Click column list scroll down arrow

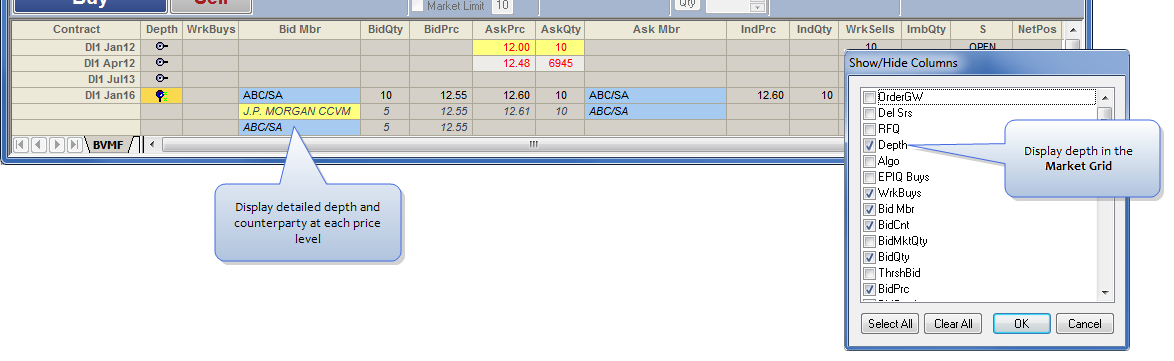[x=1104, y=293]
